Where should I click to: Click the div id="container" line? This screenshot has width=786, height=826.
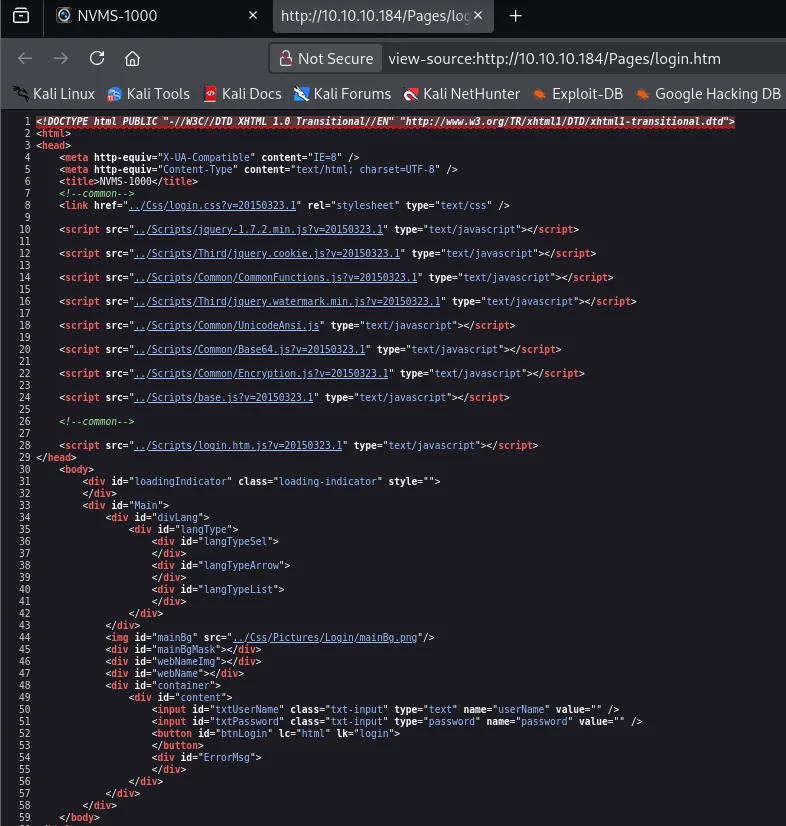(x=163, y=685)
